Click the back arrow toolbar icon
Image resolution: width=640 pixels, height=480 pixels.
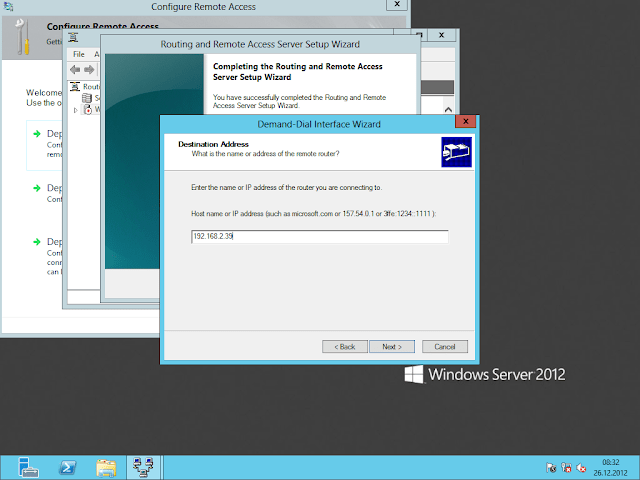click(74, 69)
